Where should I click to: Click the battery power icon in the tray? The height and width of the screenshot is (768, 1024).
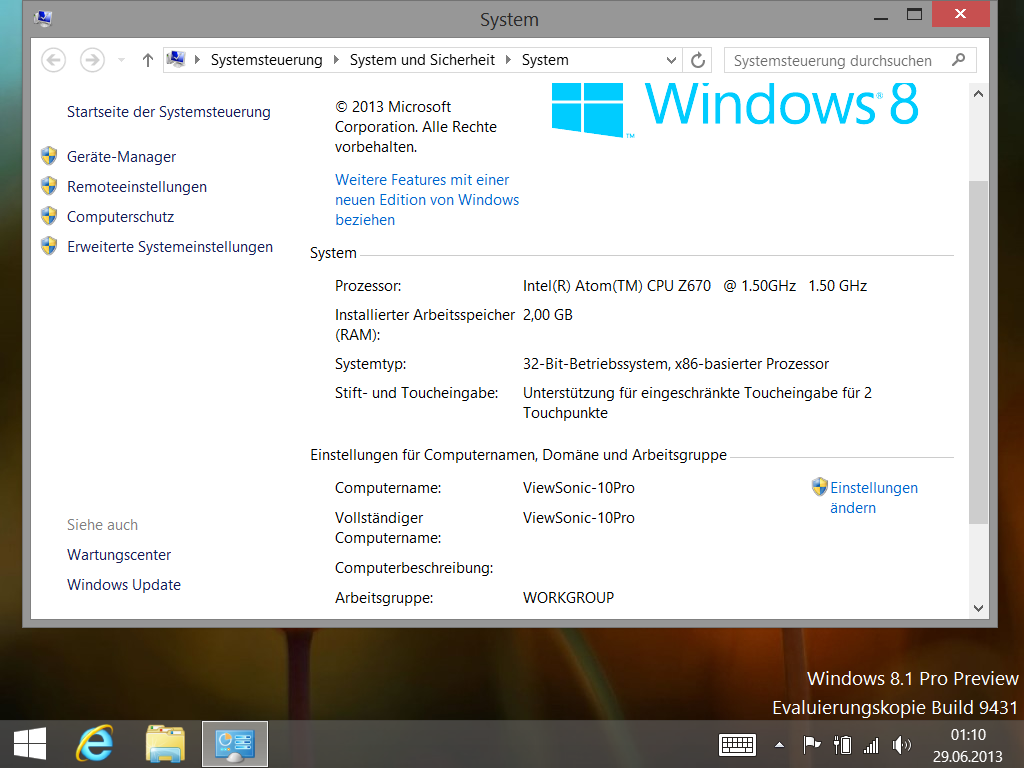click(x=842, y=744)
